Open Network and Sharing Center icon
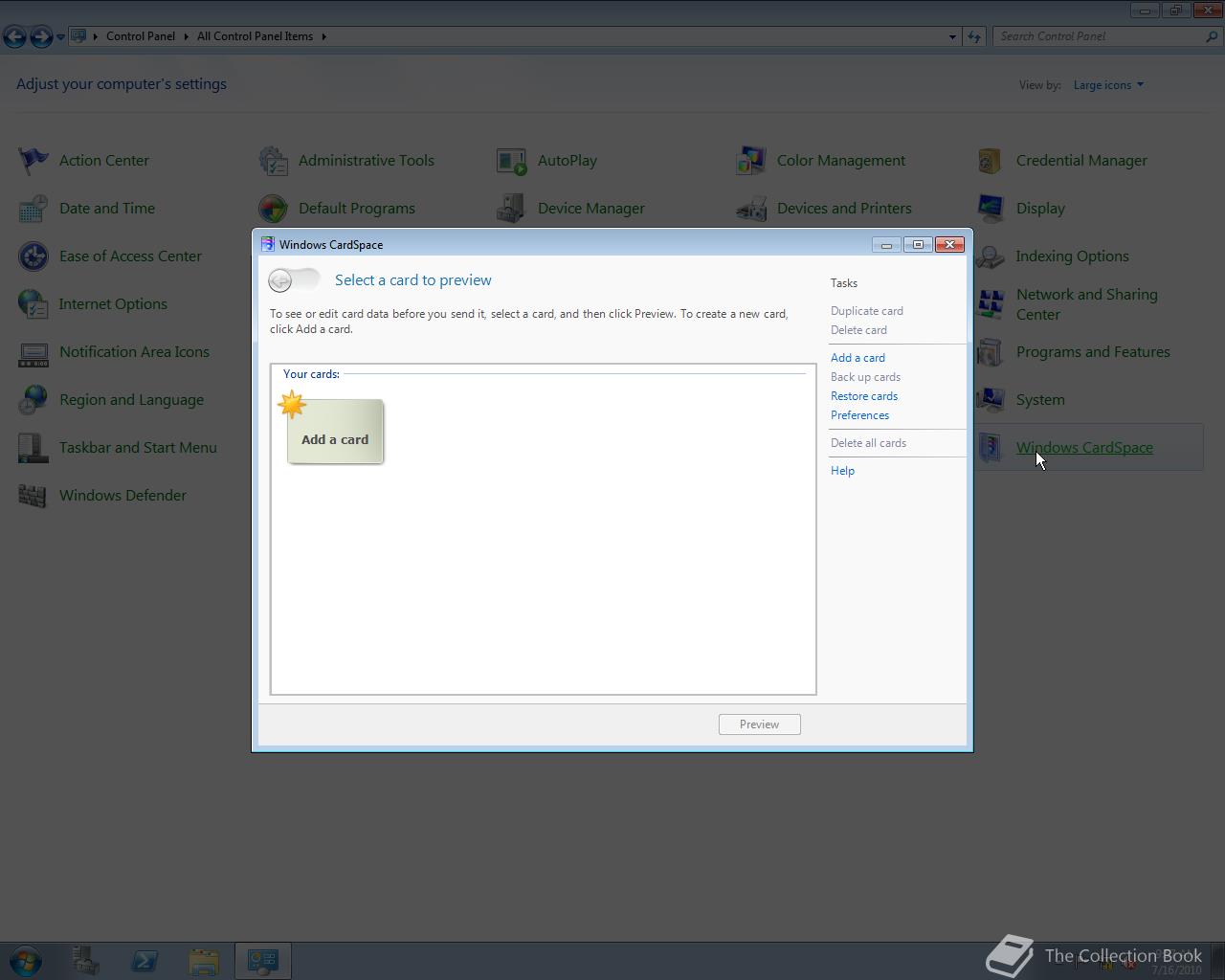This screenshot has width=1225, height=980. pos(991,304)
